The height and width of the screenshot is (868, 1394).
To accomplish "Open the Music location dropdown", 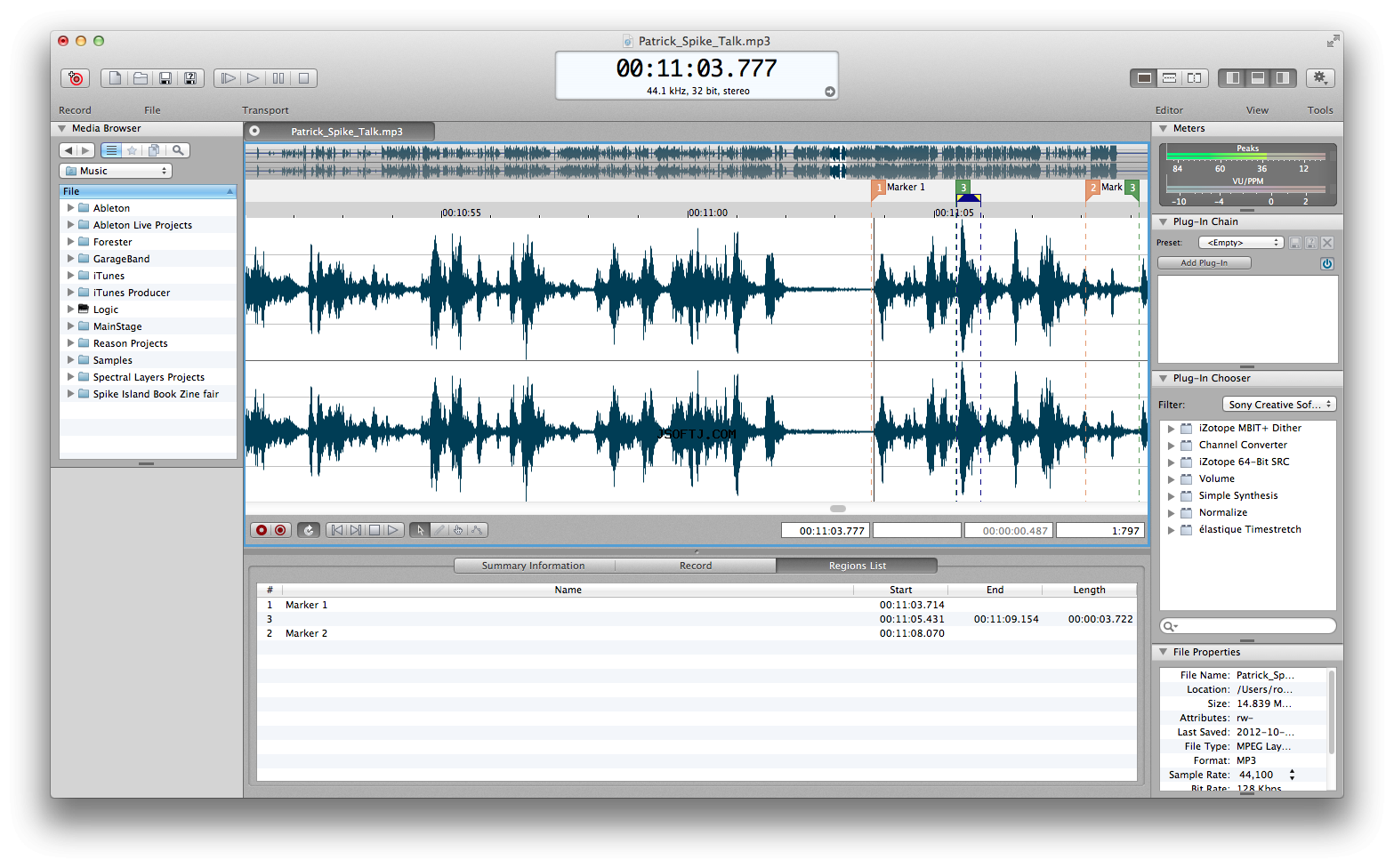I will click(116, 171).
